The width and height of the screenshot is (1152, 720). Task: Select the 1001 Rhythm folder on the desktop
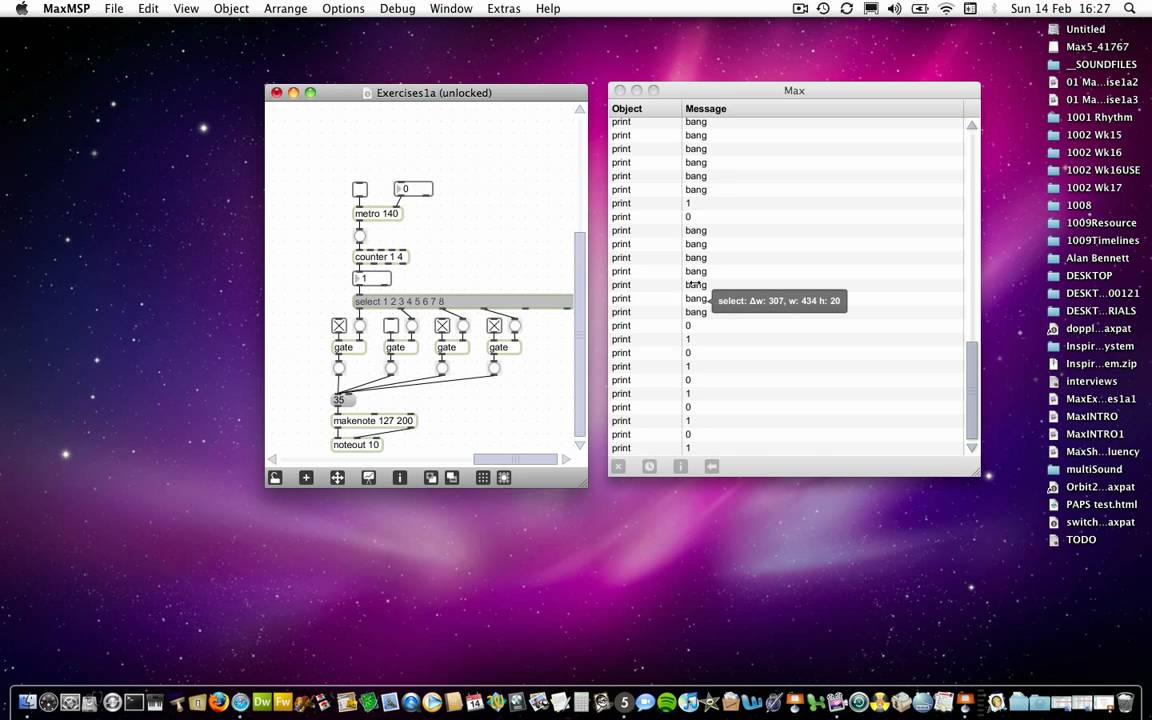point(1099,118)
